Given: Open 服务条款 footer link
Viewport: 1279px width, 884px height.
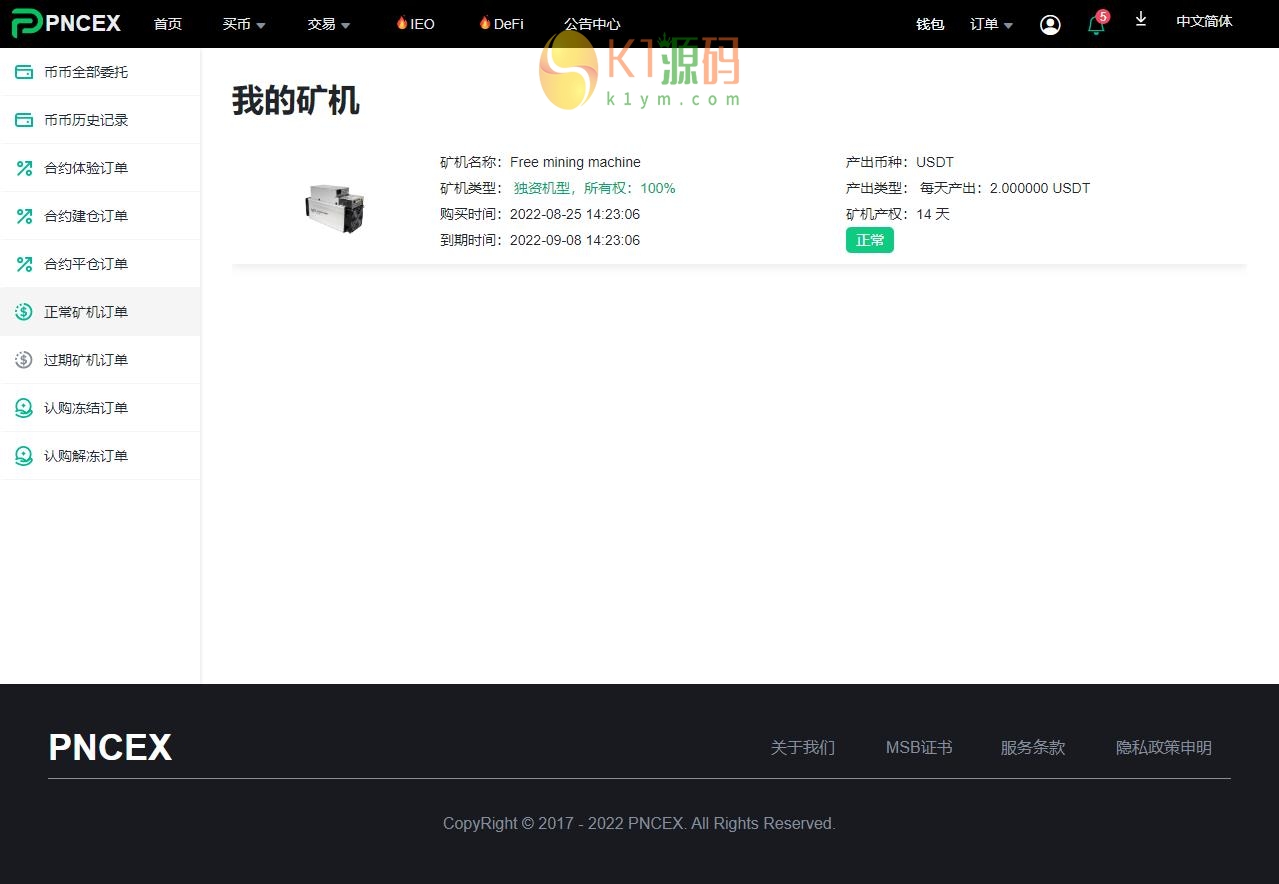Looking at the screenshot, I should point(1033,747).
